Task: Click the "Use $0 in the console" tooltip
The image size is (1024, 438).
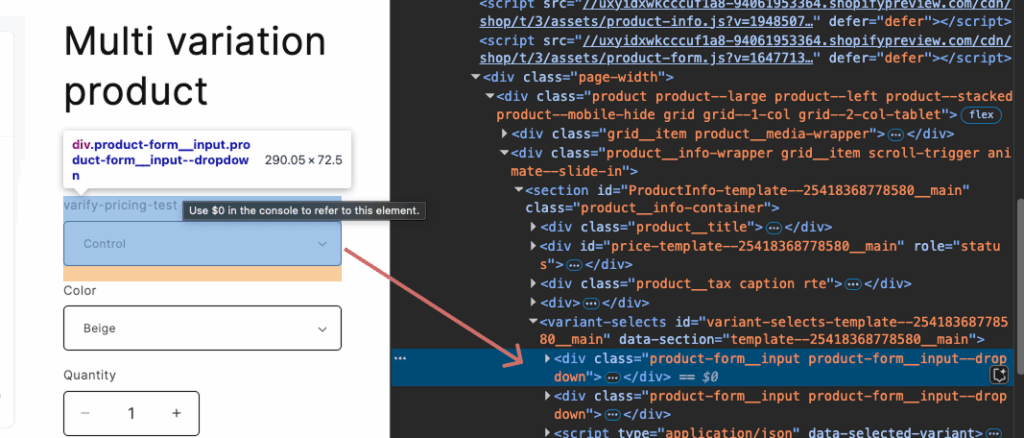Action: pyautogui.click(x=304, y=211)
